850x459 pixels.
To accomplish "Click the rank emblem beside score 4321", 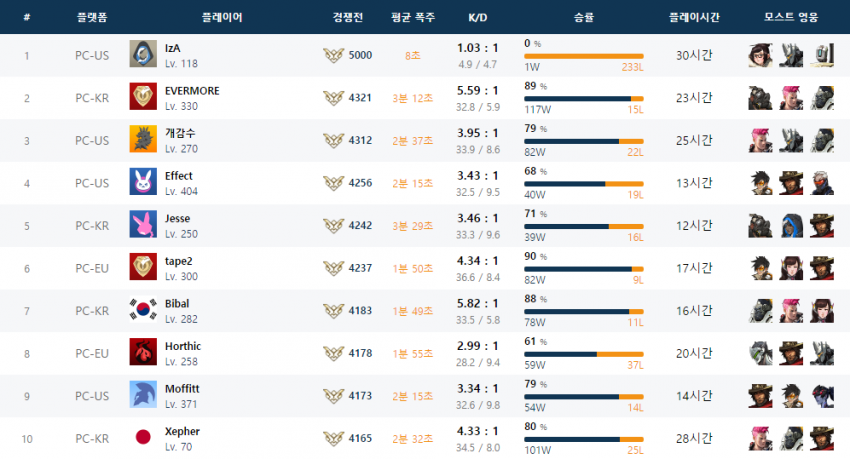I will pos(334,98).
